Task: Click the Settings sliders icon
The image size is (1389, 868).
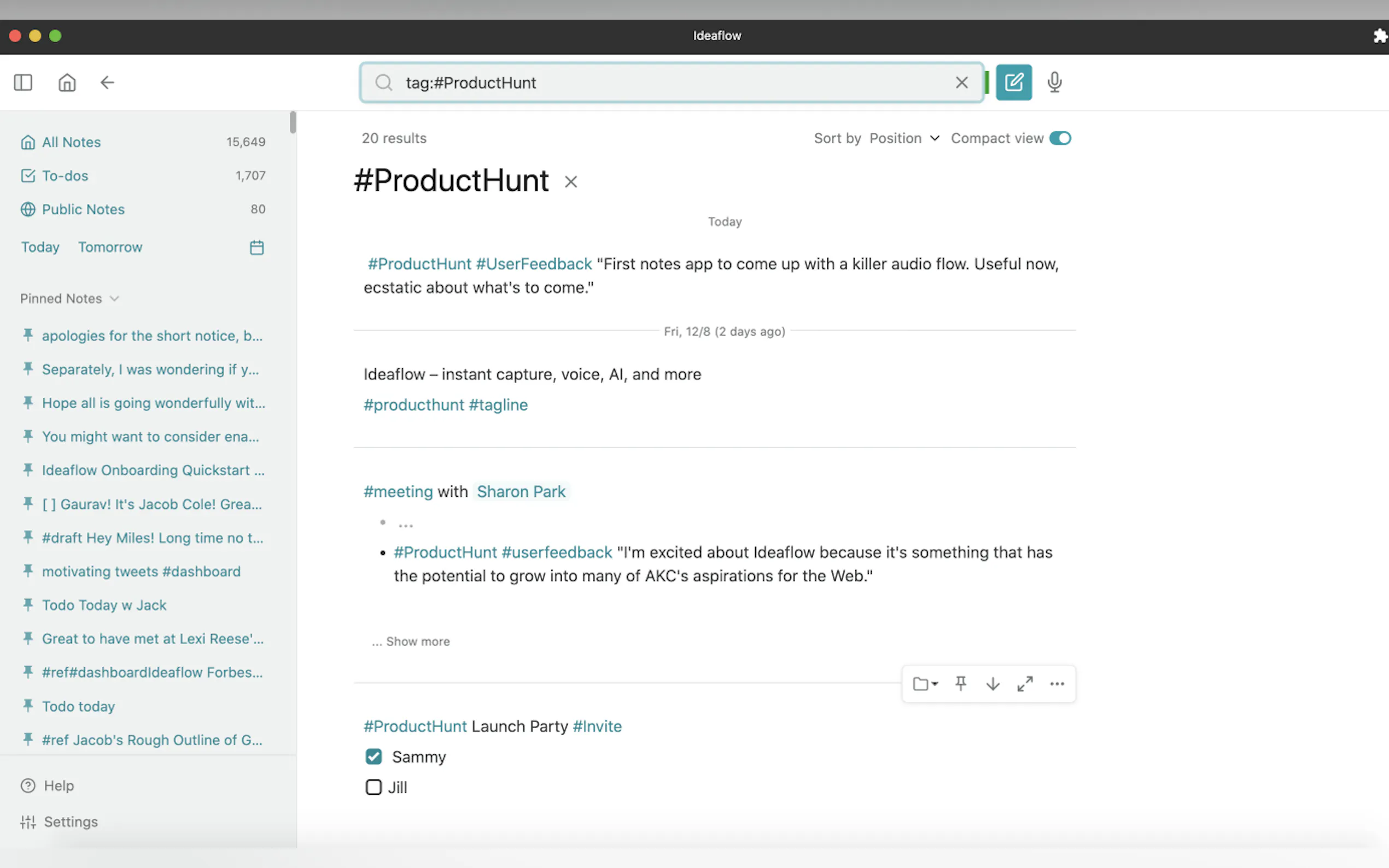Action: coord(28,822)
